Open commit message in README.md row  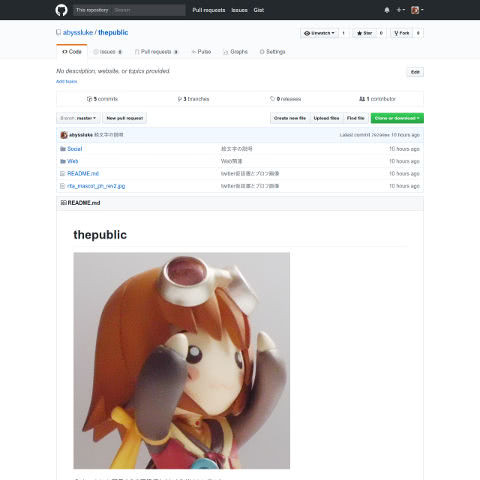250,174
